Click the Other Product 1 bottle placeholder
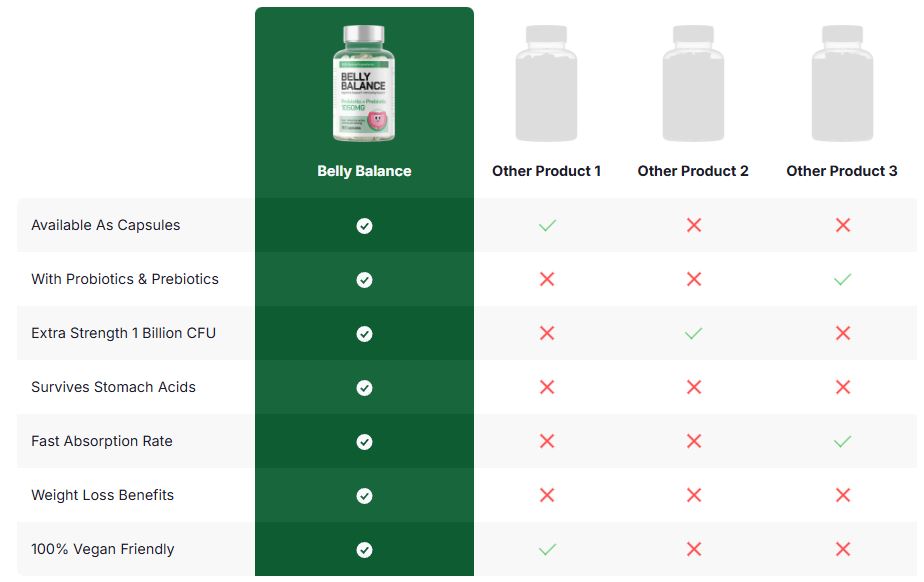The image size is (924, 582). coord(546,83)
